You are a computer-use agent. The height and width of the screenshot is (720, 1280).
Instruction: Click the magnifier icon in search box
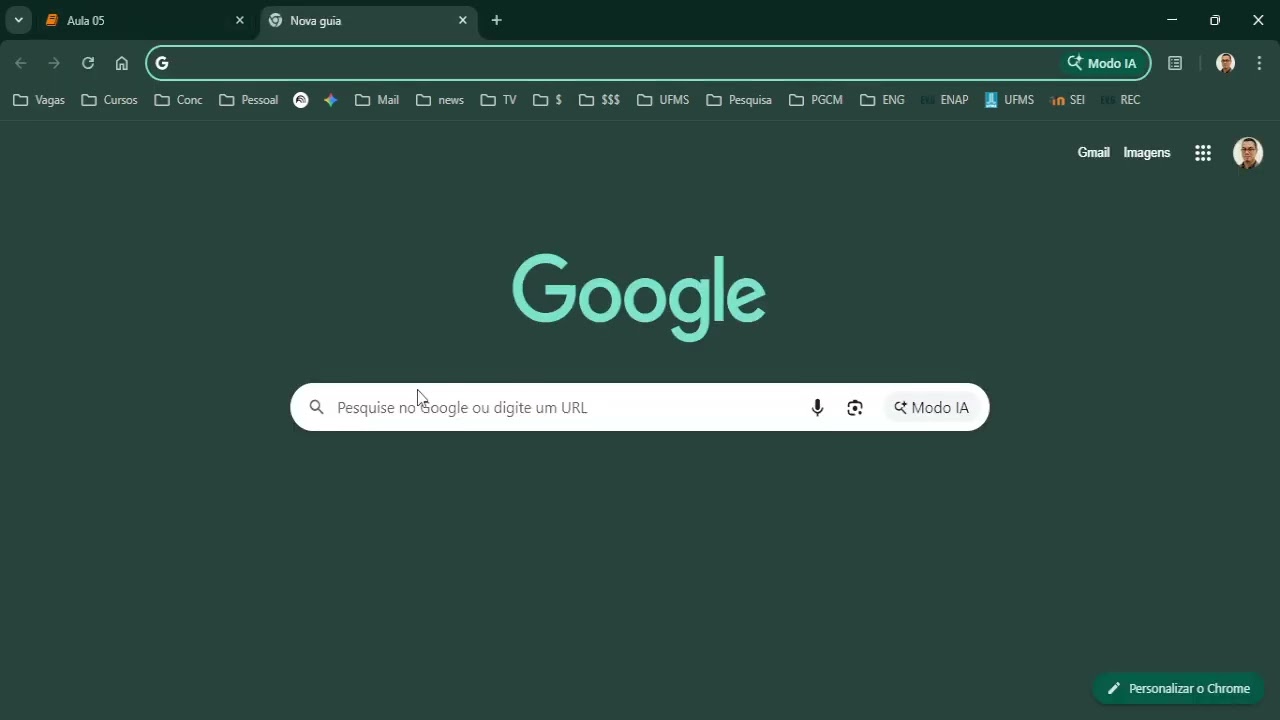(316, 407)
